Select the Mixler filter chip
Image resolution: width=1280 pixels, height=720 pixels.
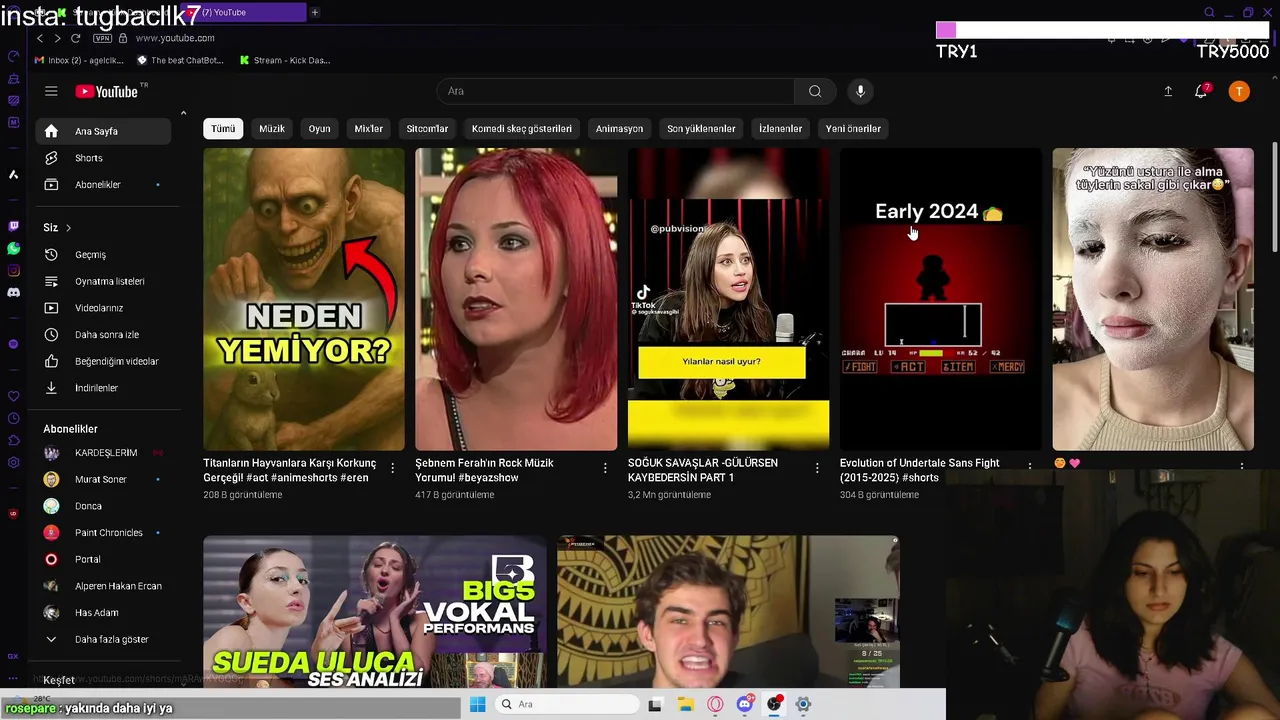368,128
